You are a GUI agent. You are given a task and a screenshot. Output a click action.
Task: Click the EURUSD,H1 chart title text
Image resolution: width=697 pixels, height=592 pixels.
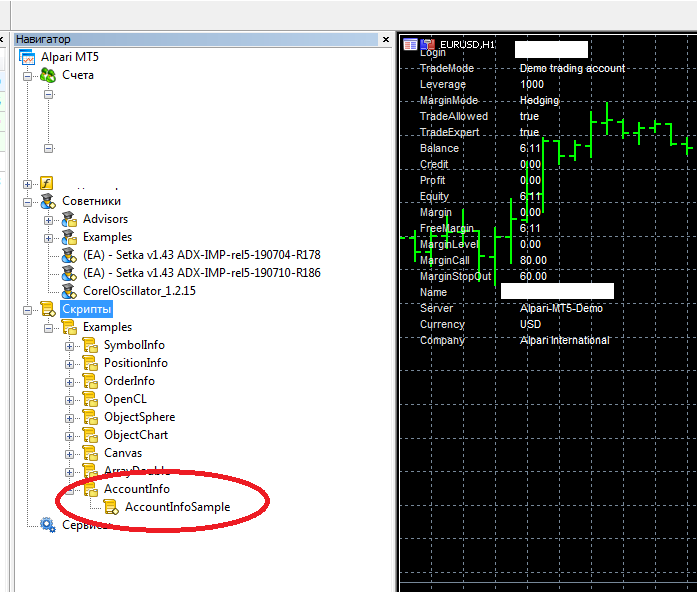click(467, 44)
